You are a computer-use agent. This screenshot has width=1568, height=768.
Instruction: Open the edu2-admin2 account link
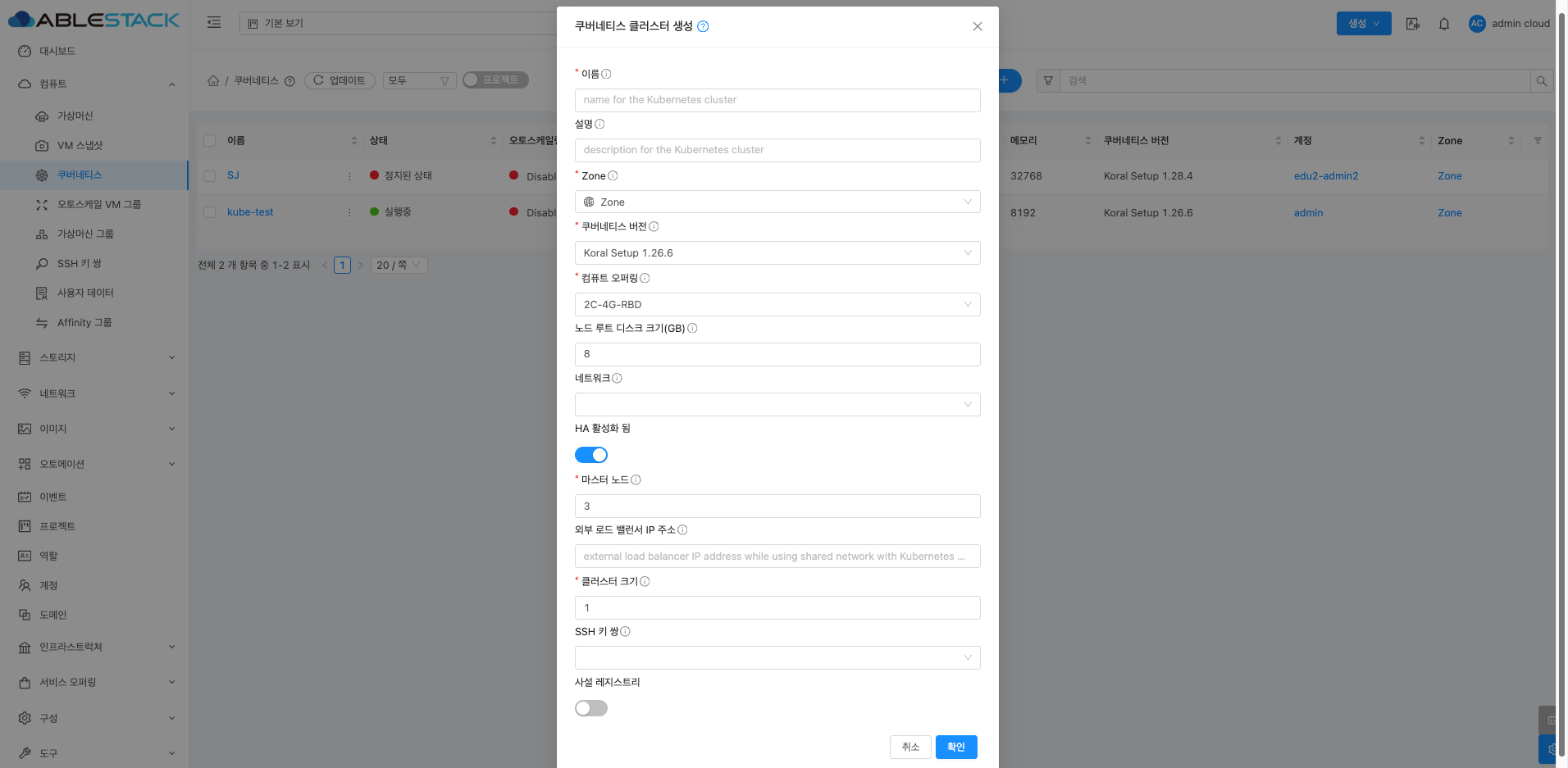1326,175
